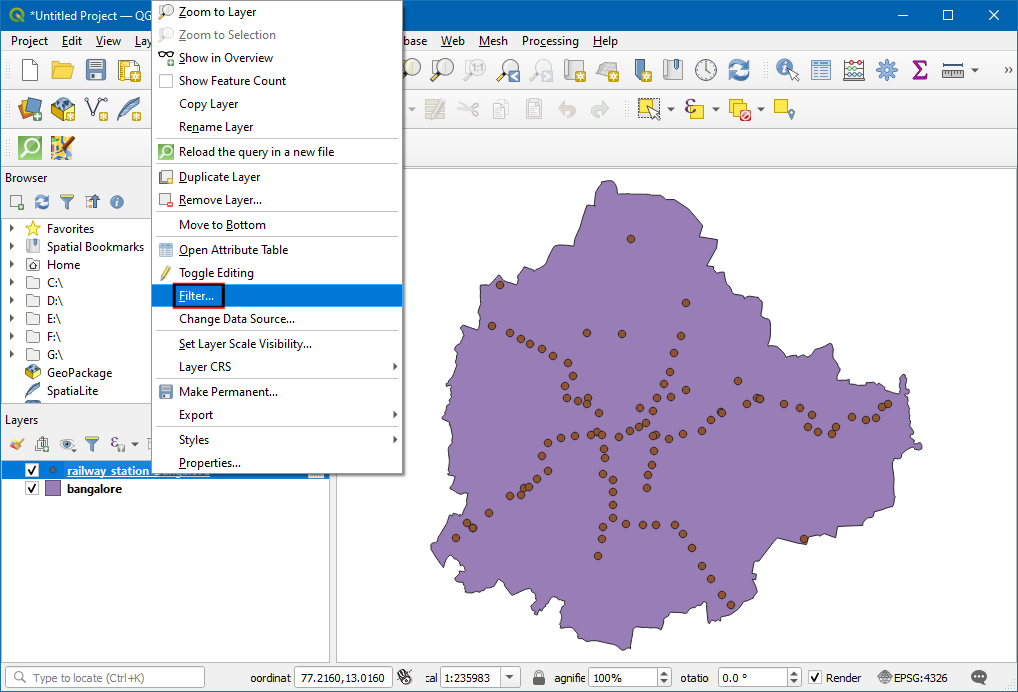Activate Select Features by Rectangle tool

[x=646, y=108]
